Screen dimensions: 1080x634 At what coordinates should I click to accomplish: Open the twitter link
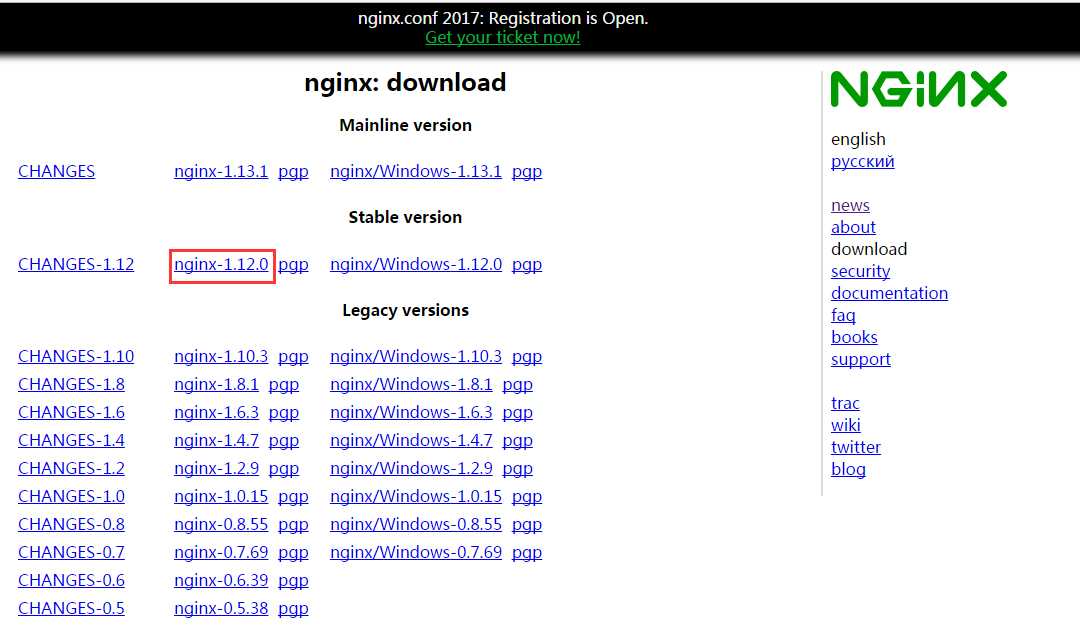(855, 447)
